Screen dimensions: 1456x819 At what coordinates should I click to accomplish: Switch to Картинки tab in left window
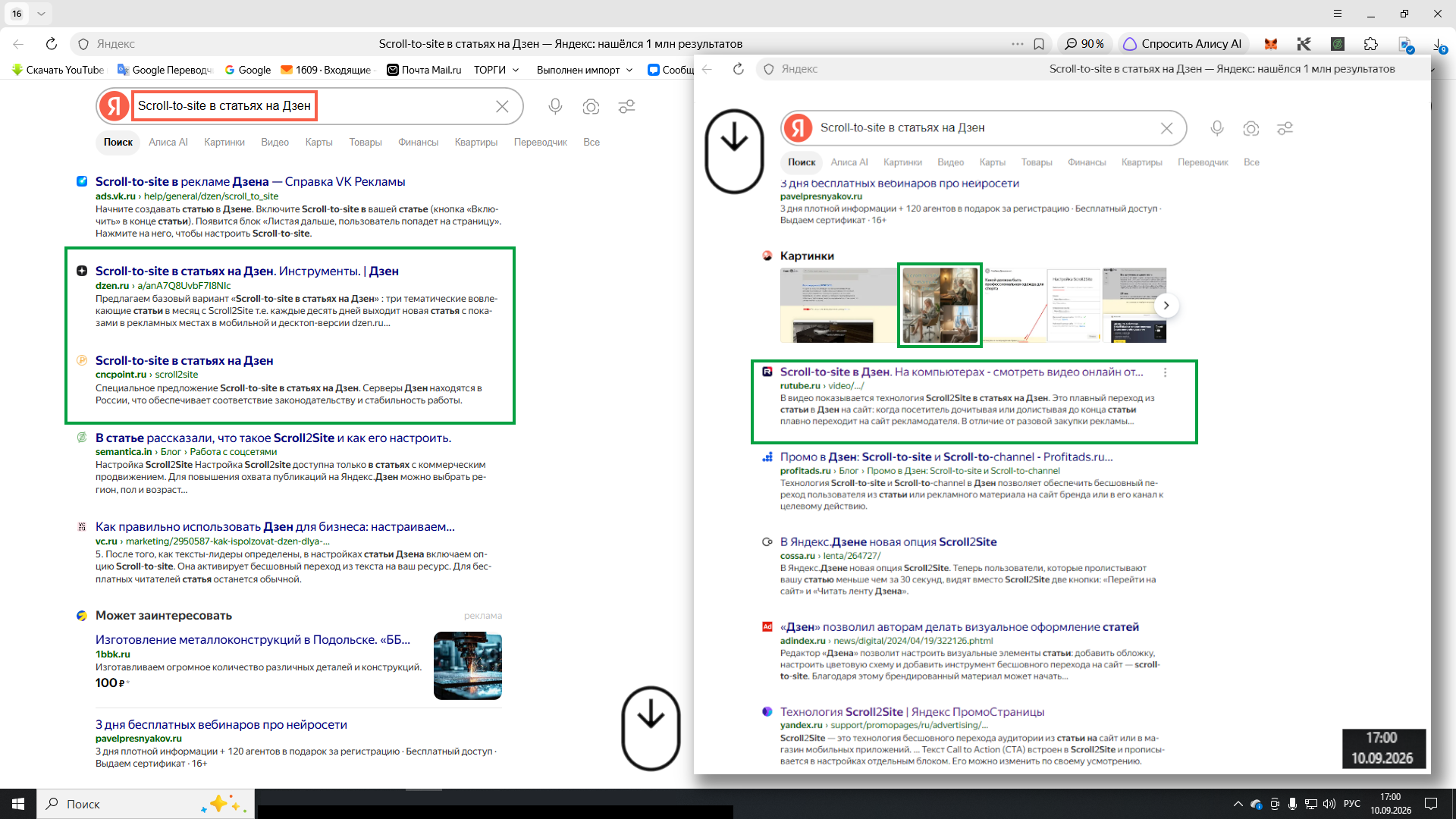tap(224, 142)
